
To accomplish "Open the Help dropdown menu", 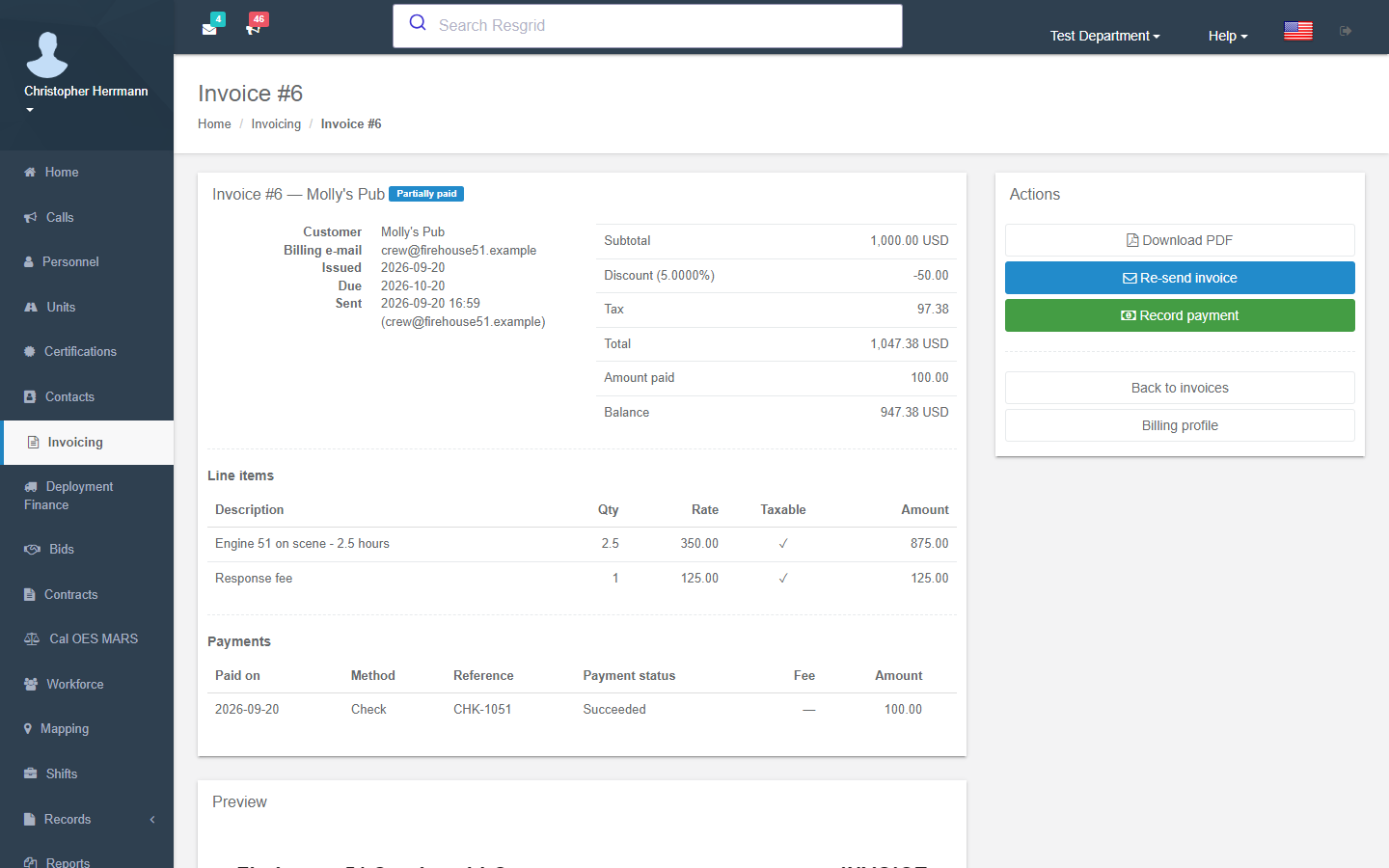I will click(x=1228, y=36).
